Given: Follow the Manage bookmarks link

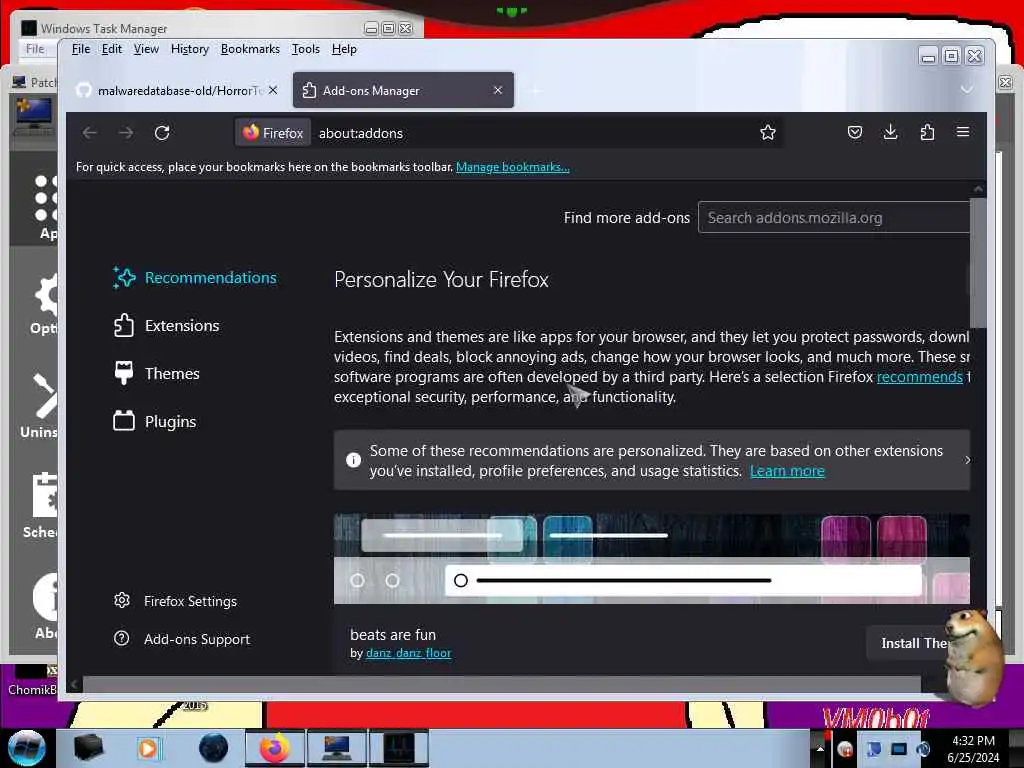Looking at the screenshot, I should click(513, 167).
